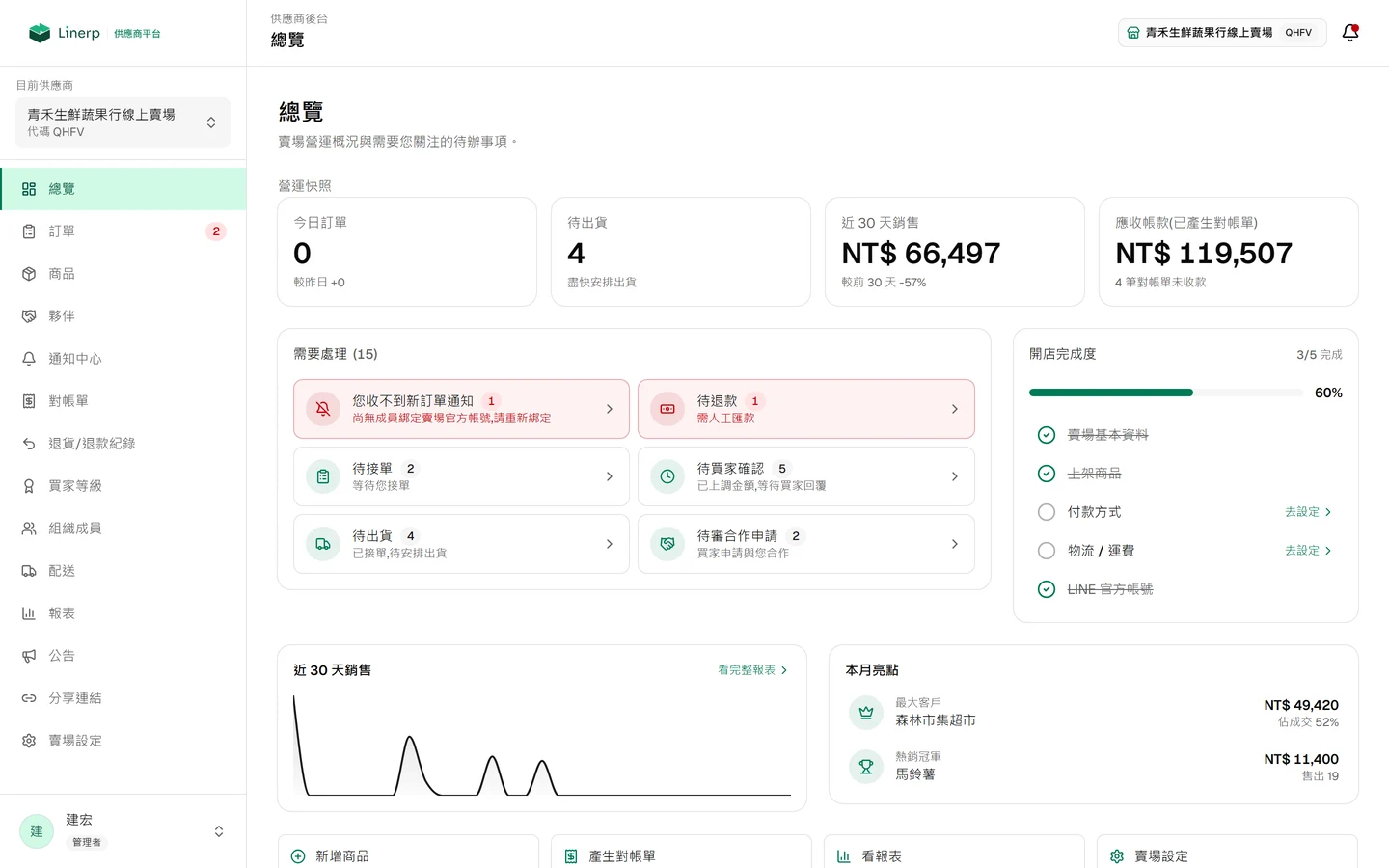Click the truck icon on 待出貨 task card
This screenshot has width=1389, height=868.
[323, 544]
